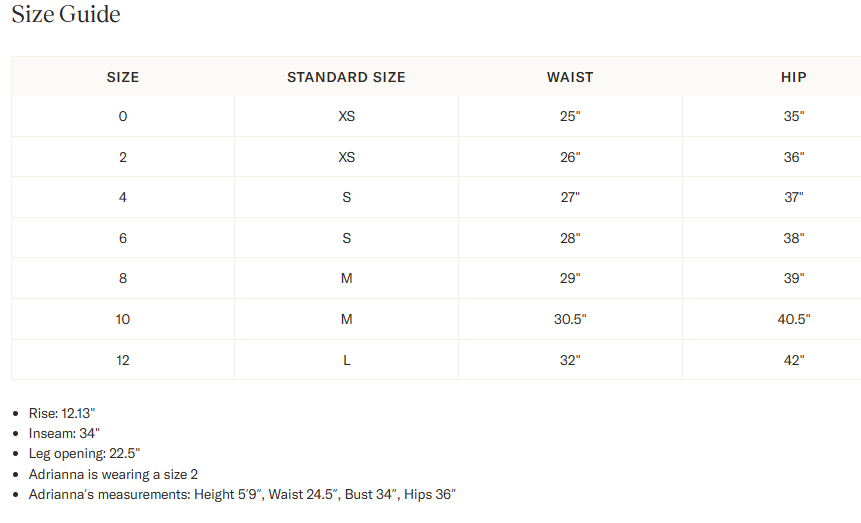Click the HIP column header
The height and width of the screenshot is (523, 861).
pos(794,77)
